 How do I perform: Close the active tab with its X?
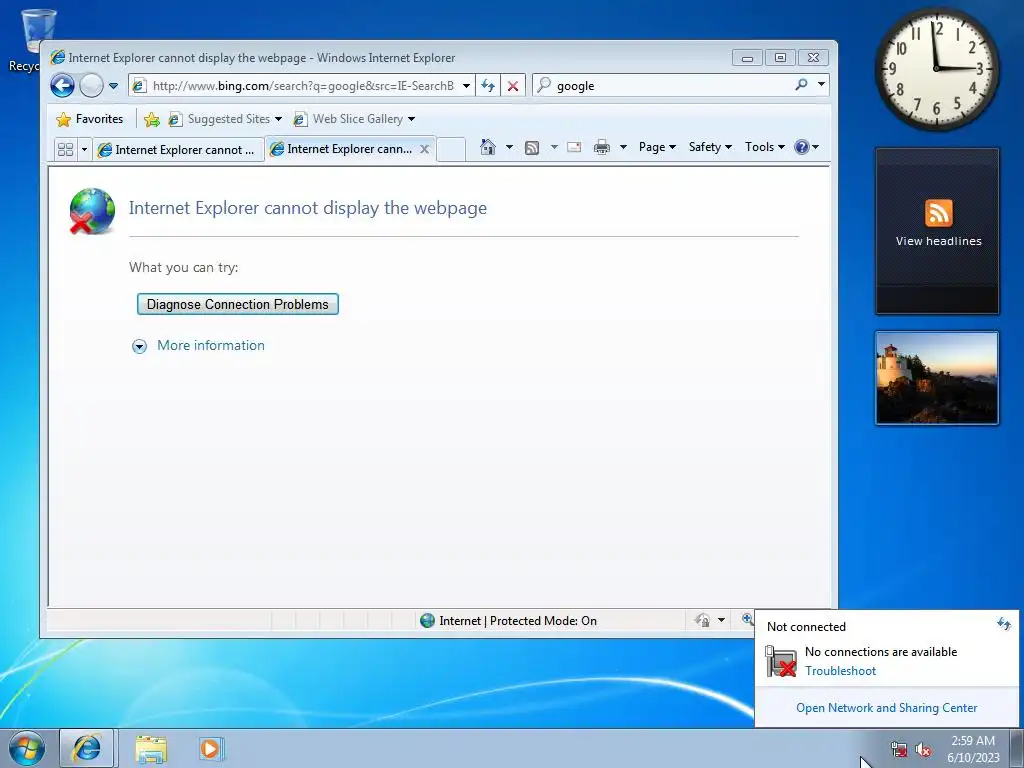tap(424, 149)
